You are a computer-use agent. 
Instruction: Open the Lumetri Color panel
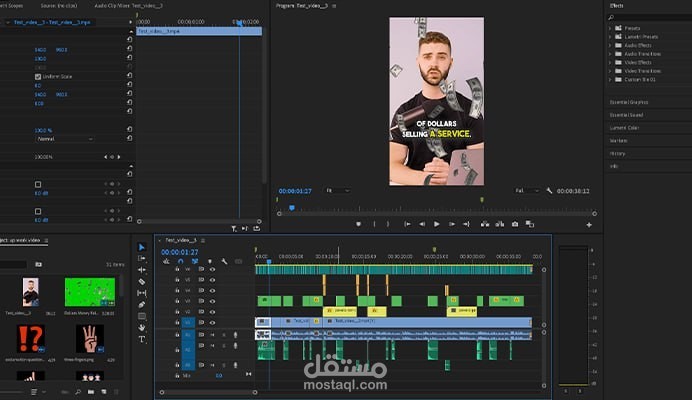624,128
